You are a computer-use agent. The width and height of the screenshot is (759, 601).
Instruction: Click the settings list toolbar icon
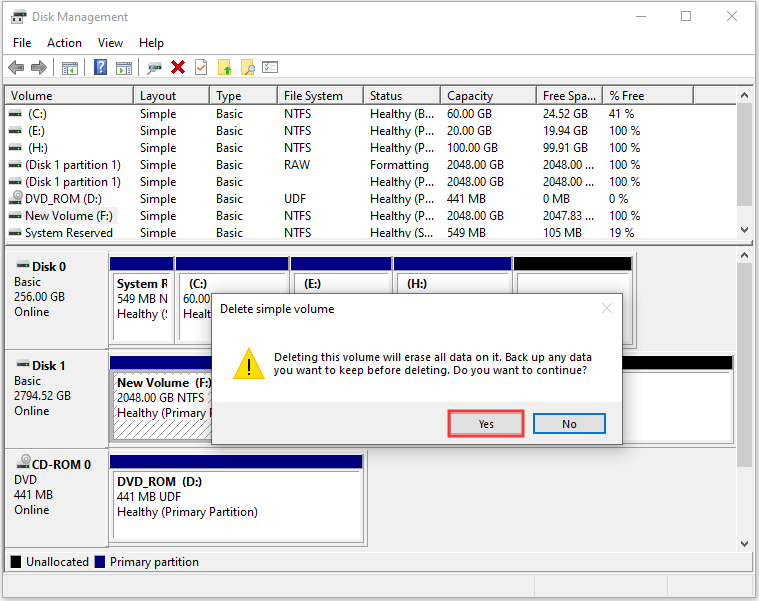[x=270, y=67]
